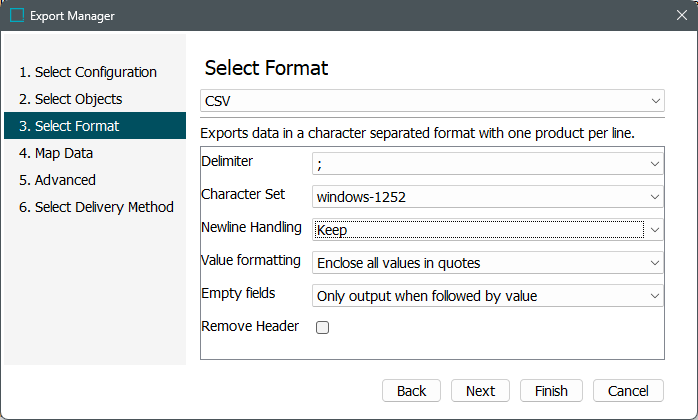The image size is (698, 420).
Task: Close the Export Manager dialog
Action: point(680,16)
